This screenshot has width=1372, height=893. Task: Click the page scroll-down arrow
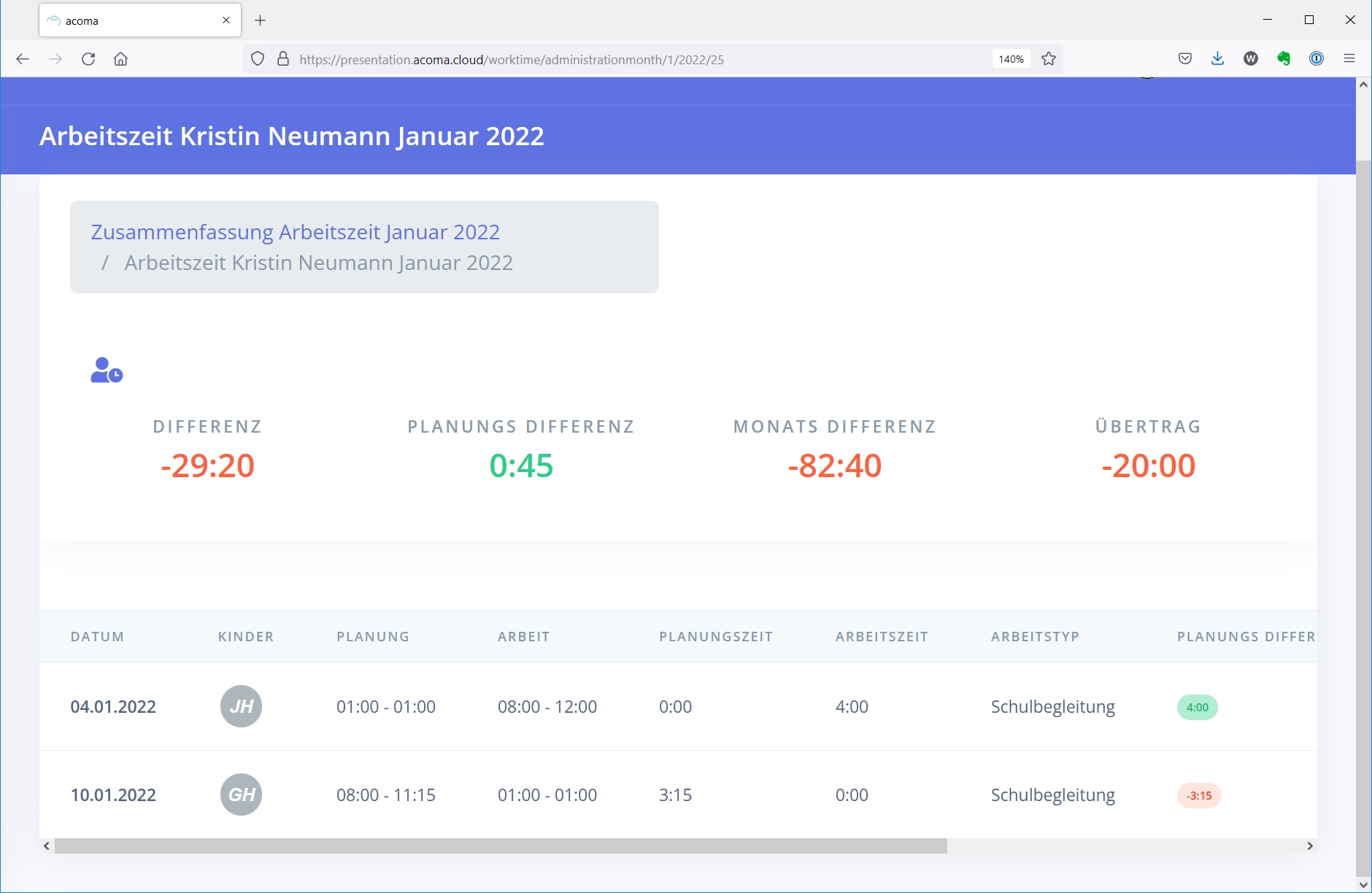1363,885
